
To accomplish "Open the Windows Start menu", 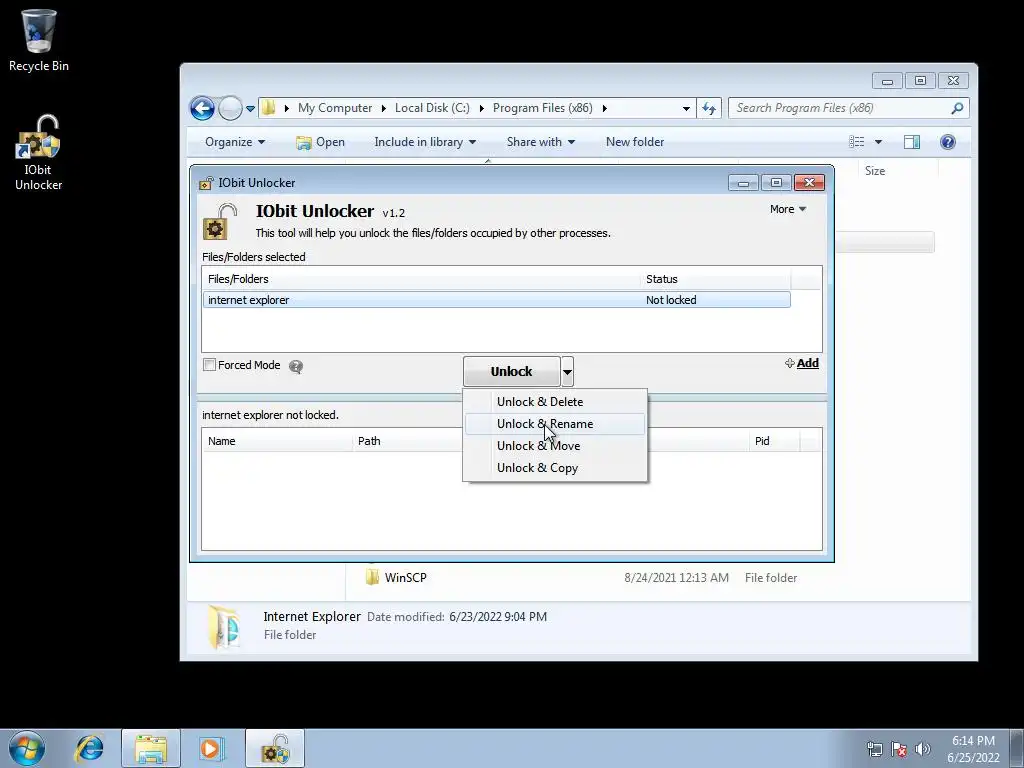I will click(27, 748).
